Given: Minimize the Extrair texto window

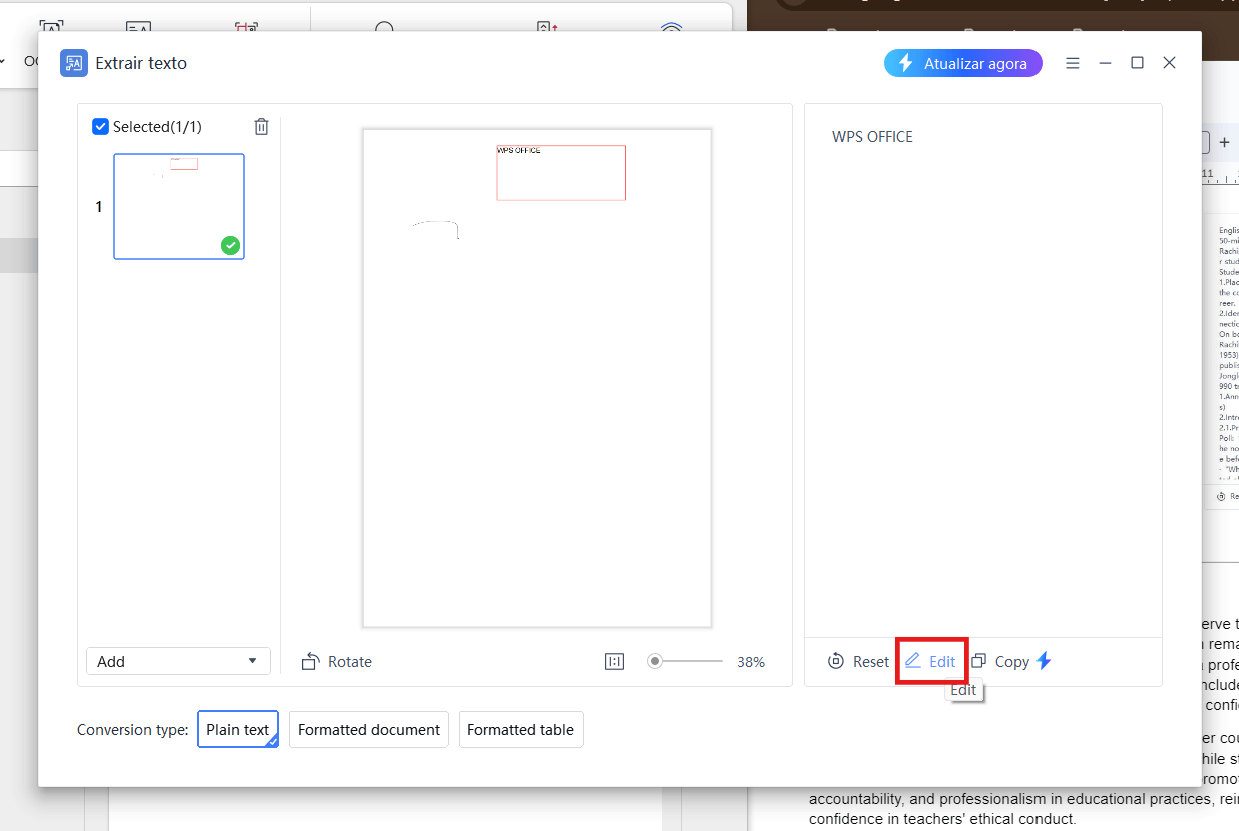Looking at the screenshot, I should pos(1105,63).
